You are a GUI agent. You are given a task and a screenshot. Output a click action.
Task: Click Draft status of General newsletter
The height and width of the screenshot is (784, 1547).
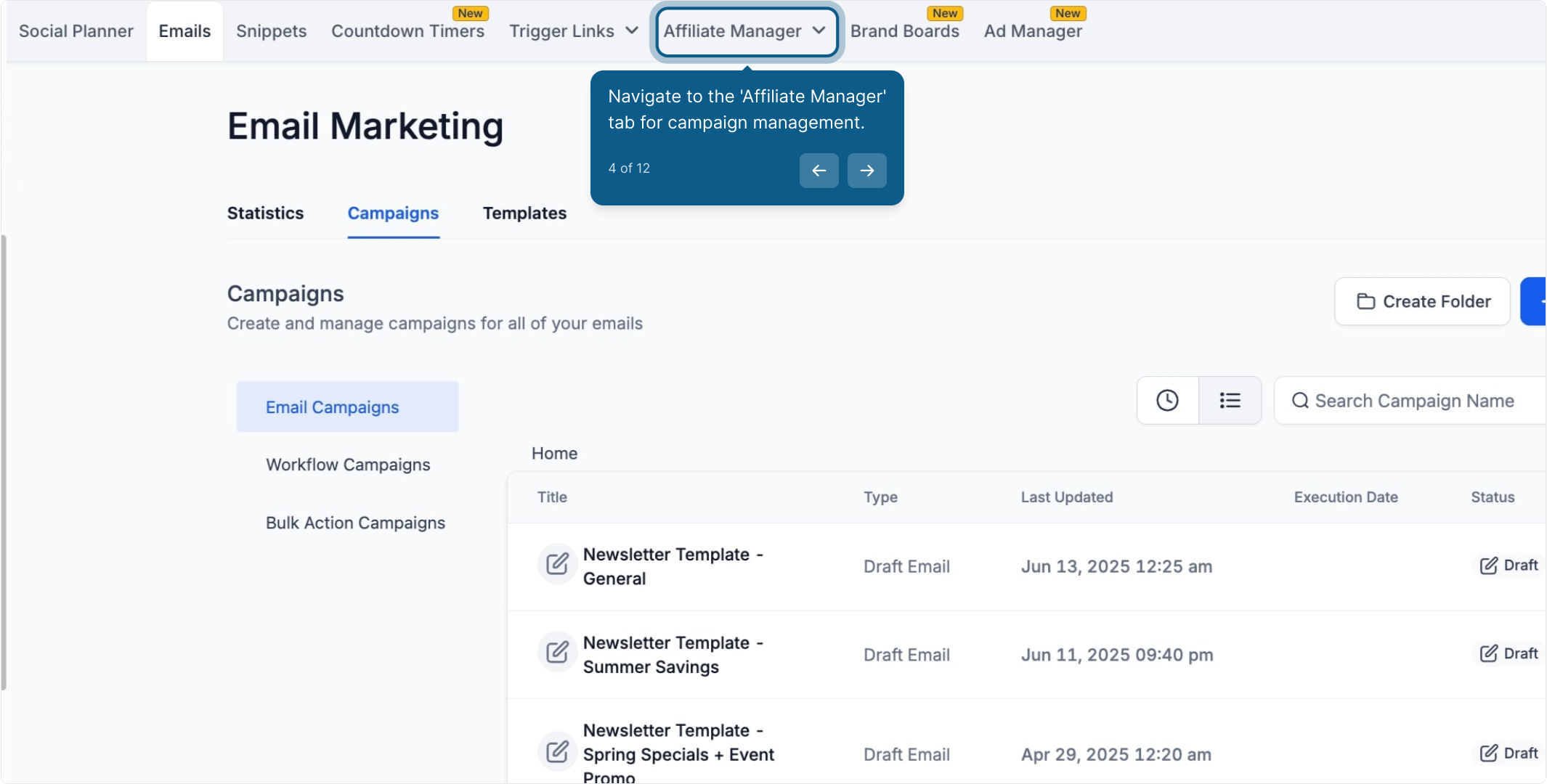click(1509, 565)
